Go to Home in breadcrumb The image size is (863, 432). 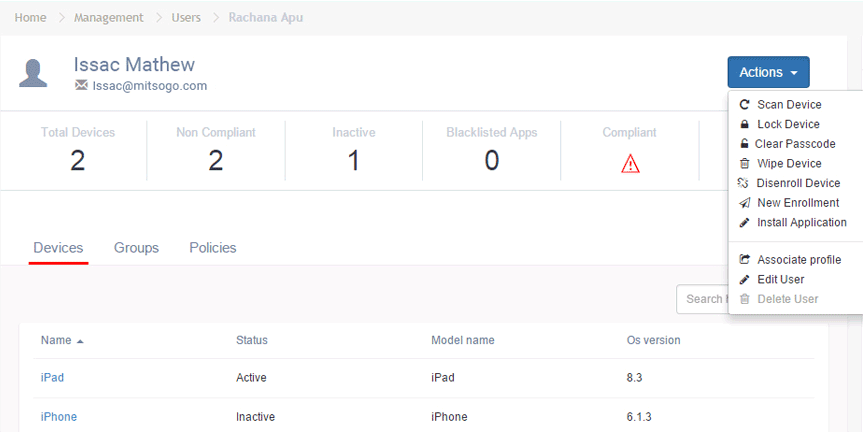[30, 18]
